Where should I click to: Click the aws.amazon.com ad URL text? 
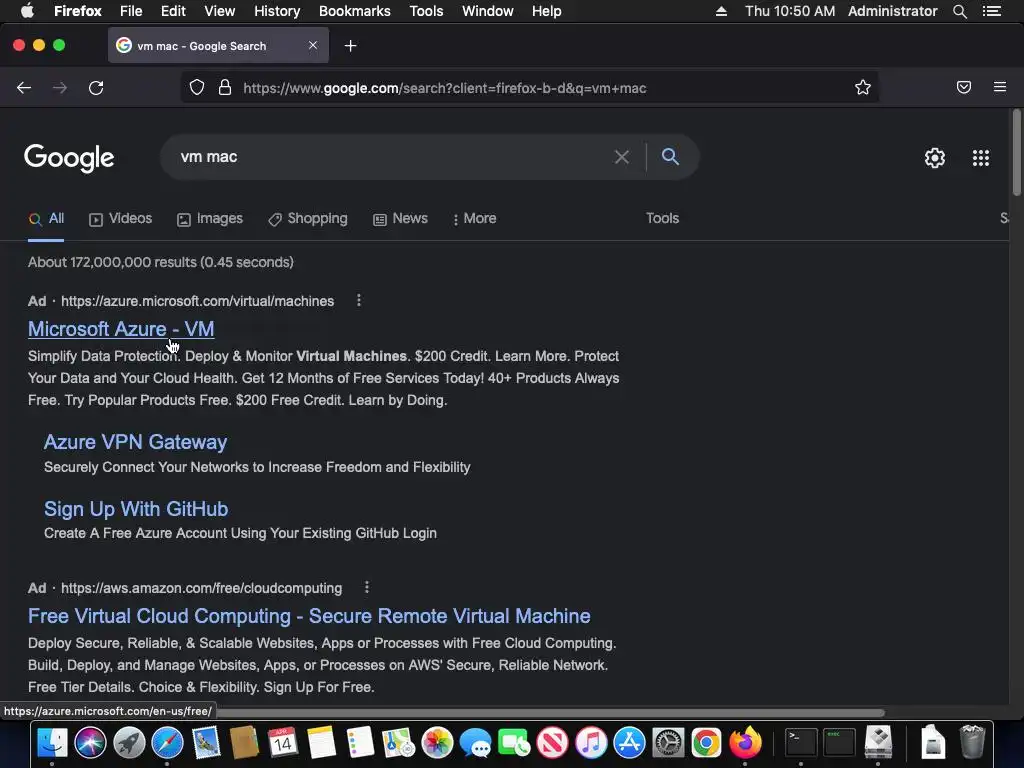(x=201, y=588)
